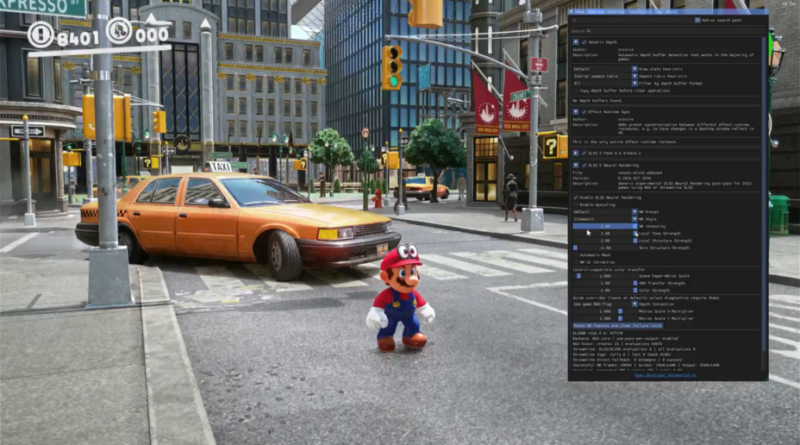Click the 'DLSSNR v310.6.0: ACTIVE' status line
The height and width of the screenshot is (445, 800).
pos(598,333)
